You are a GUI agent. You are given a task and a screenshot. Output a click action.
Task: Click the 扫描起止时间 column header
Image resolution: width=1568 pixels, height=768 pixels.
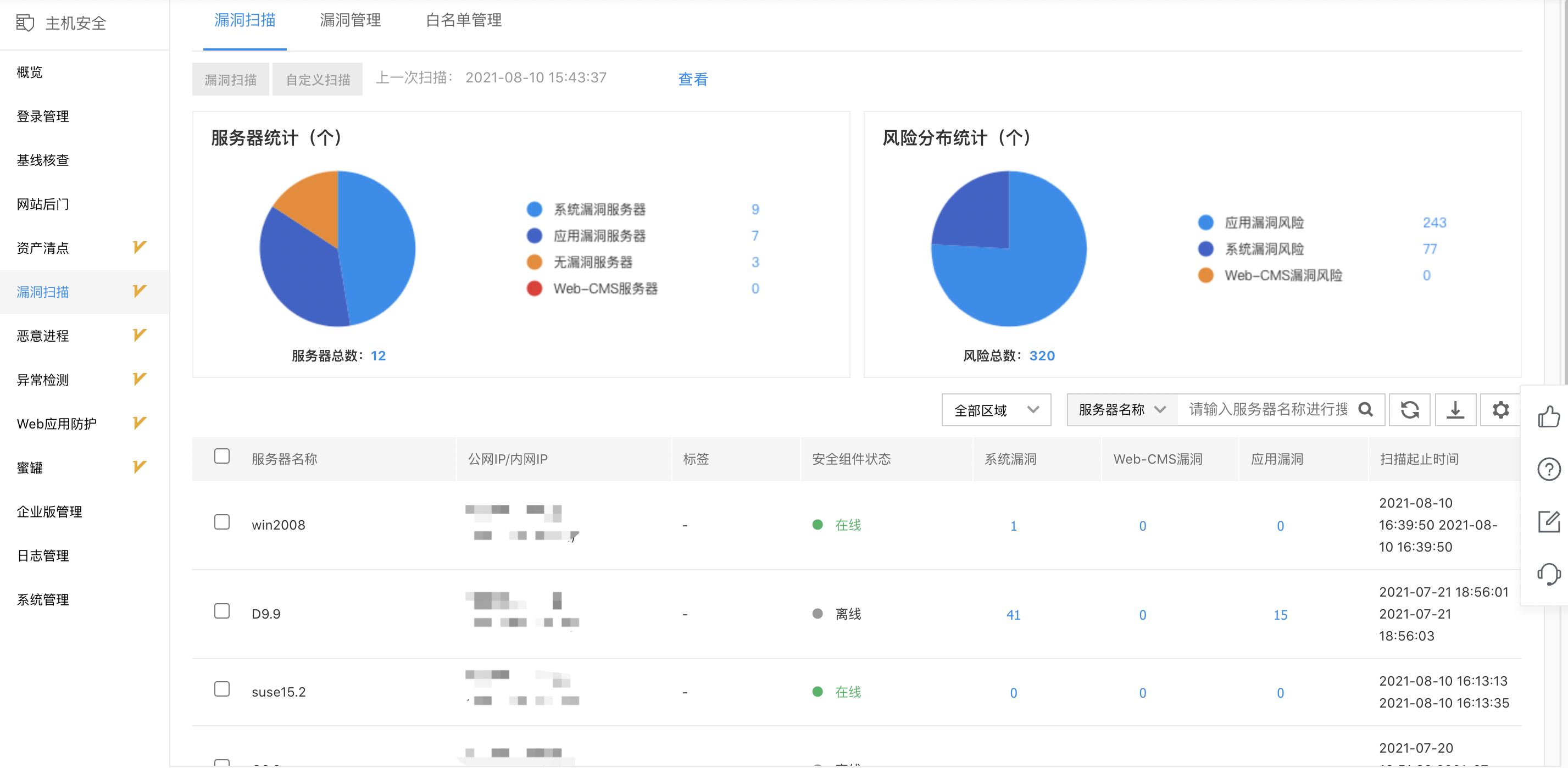(x=1419, y=459)
